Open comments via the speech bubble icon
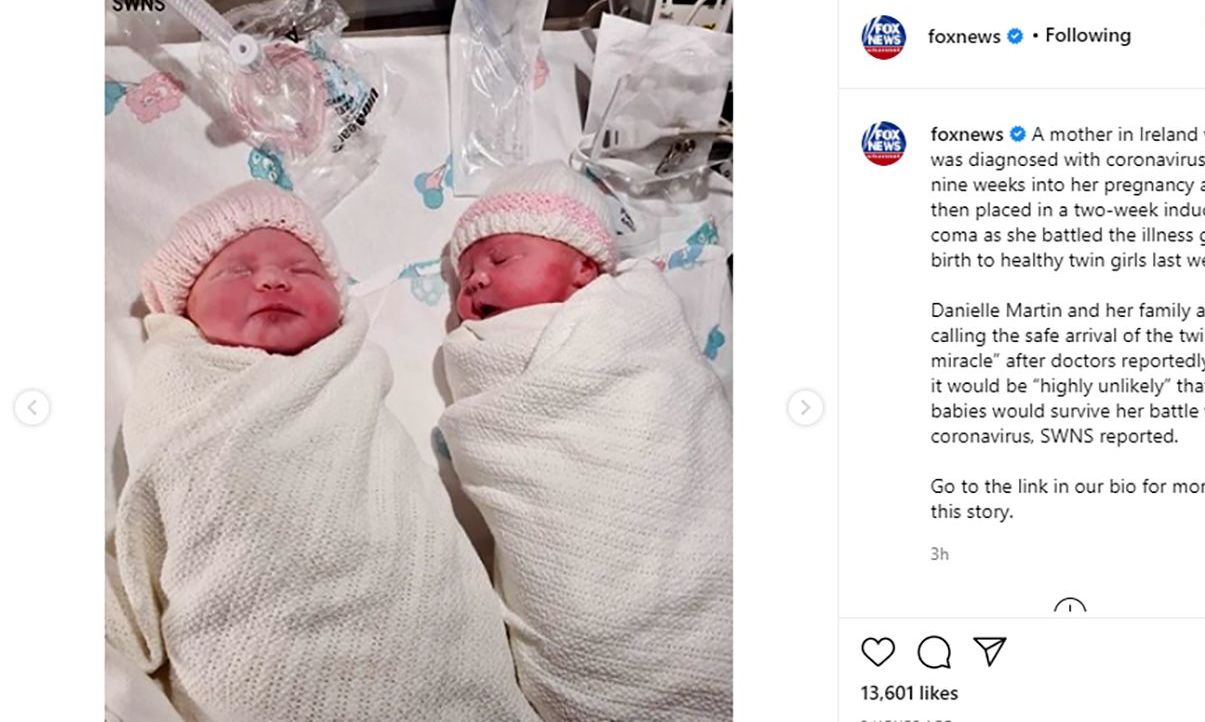This screenshot has height=722, width=1205. 934,652
